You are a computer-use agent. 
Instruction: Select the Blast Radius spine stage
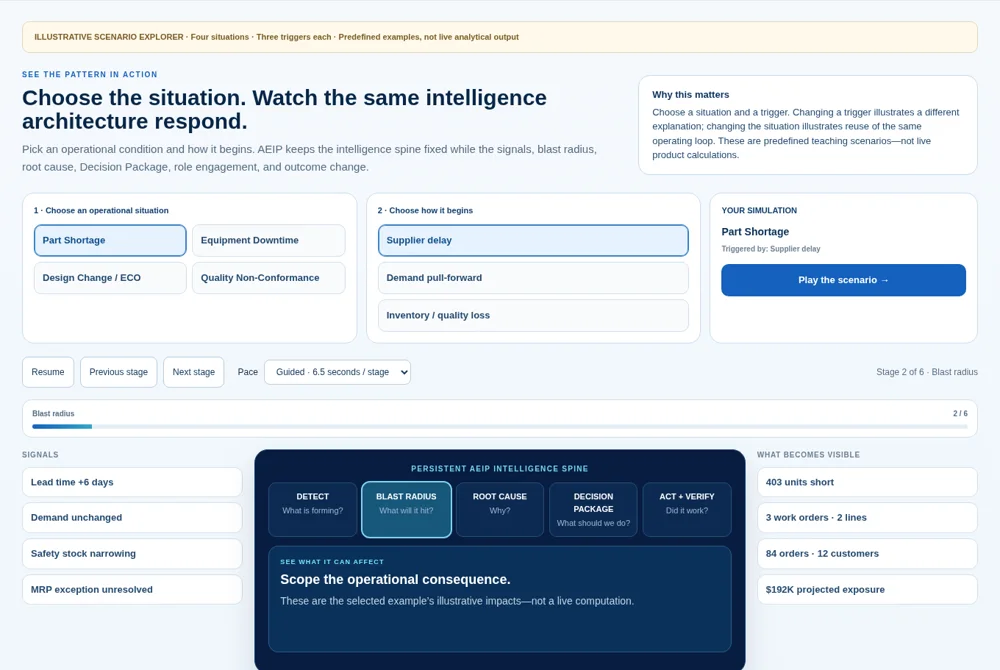click(x=406, y=509)
